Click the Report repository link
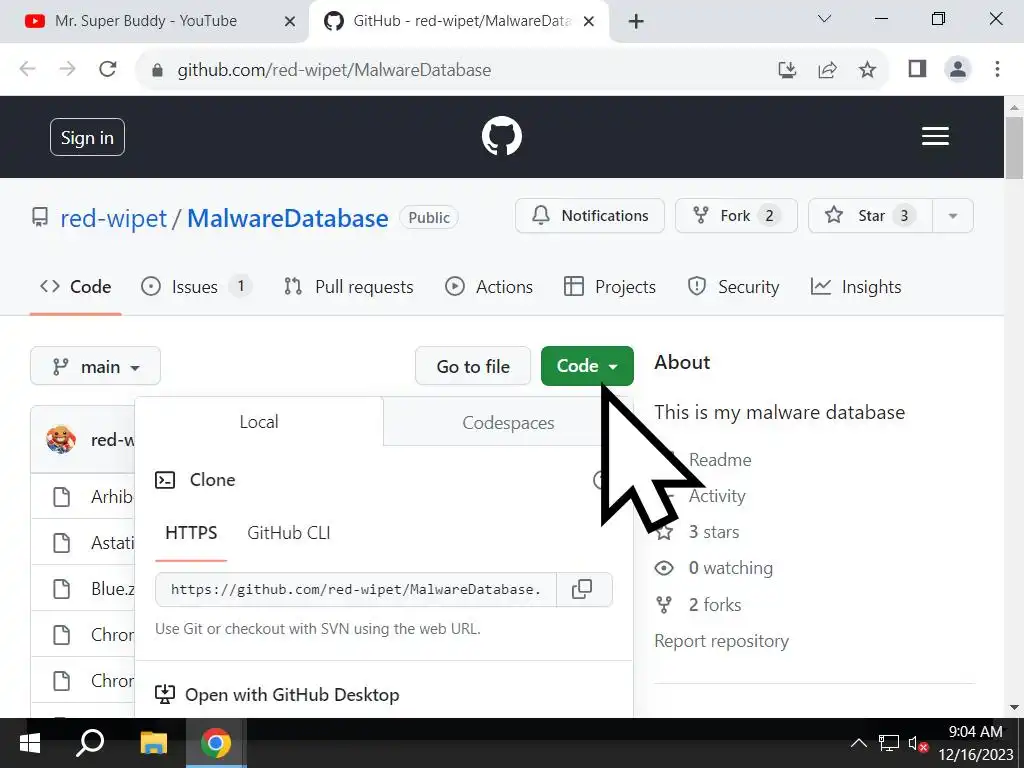 point(722,641)
